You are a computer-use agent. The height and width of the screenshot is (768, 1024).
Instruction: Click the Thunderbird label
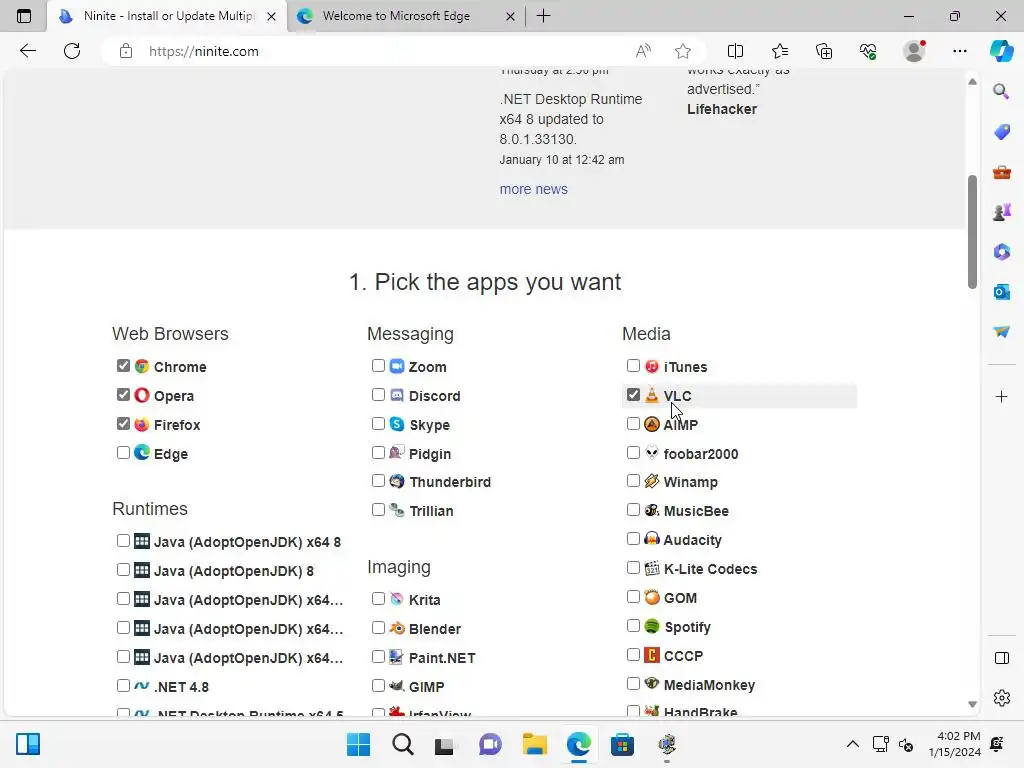point(450,482)
